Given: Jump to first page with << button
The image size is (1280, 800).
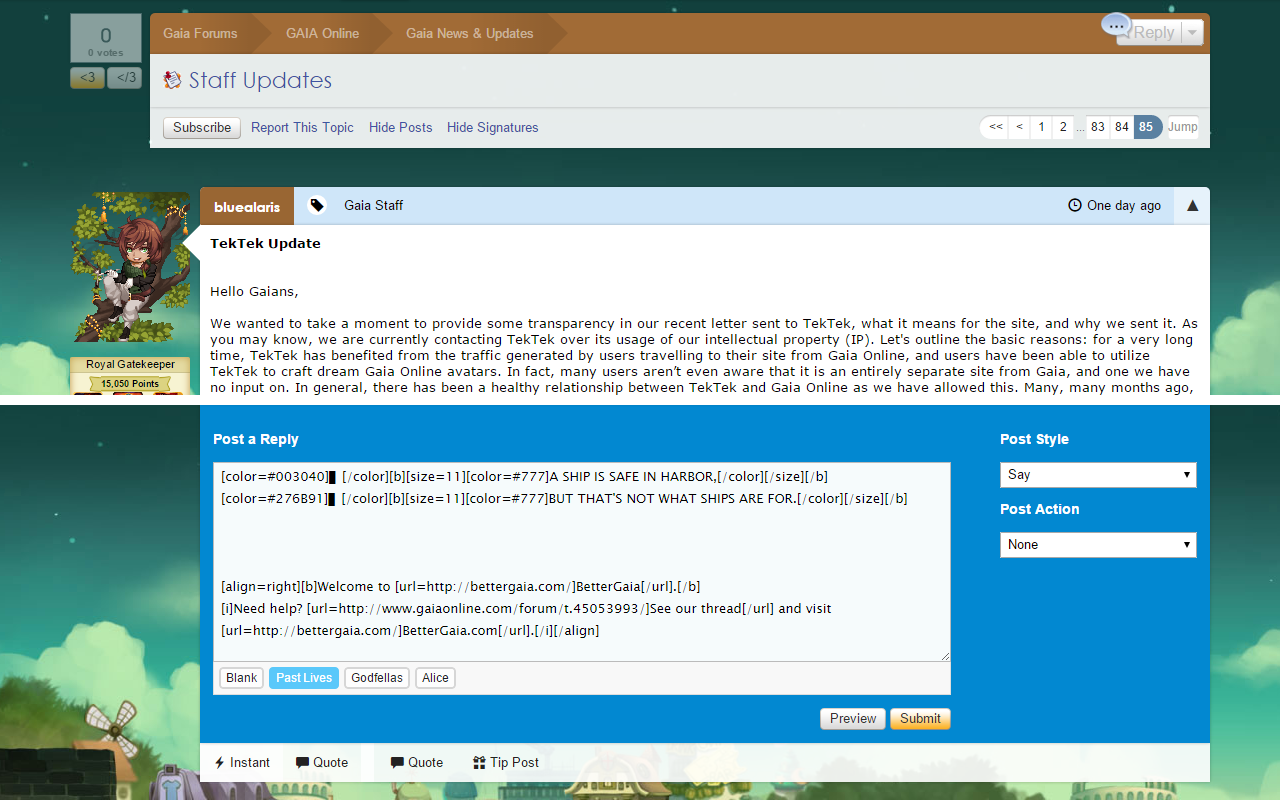Looking at the screenshot, I should 995,127.
